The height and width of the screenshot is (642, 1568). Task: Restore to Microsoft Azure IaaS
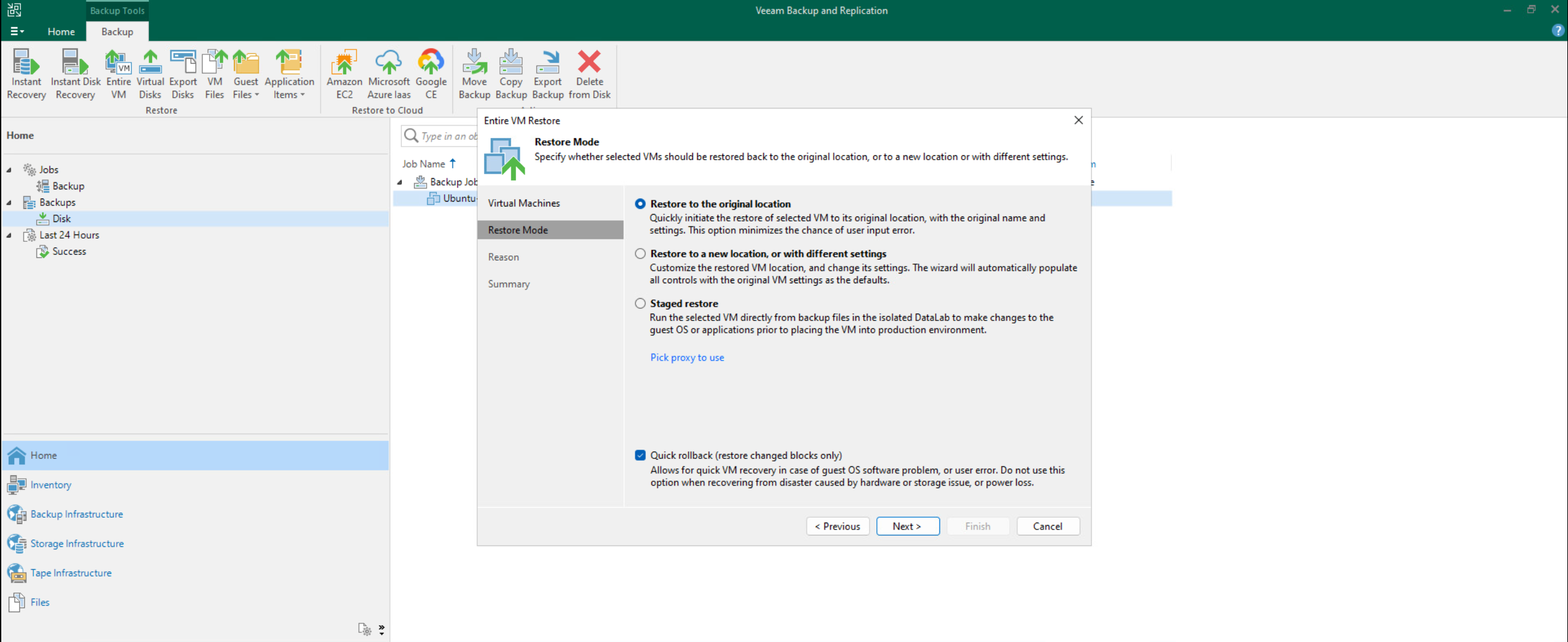(x=389, y=74)
